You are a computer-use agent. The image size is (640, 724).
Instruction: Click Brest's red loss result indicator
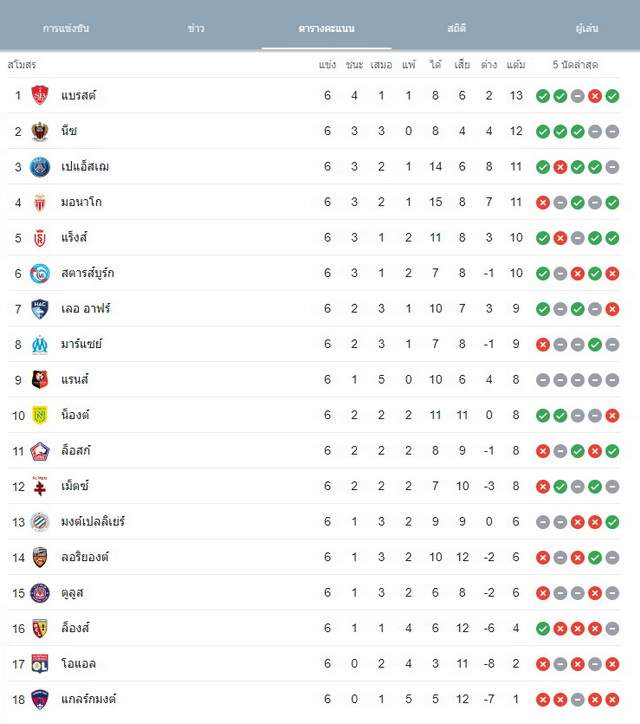[x=595, y=96]
